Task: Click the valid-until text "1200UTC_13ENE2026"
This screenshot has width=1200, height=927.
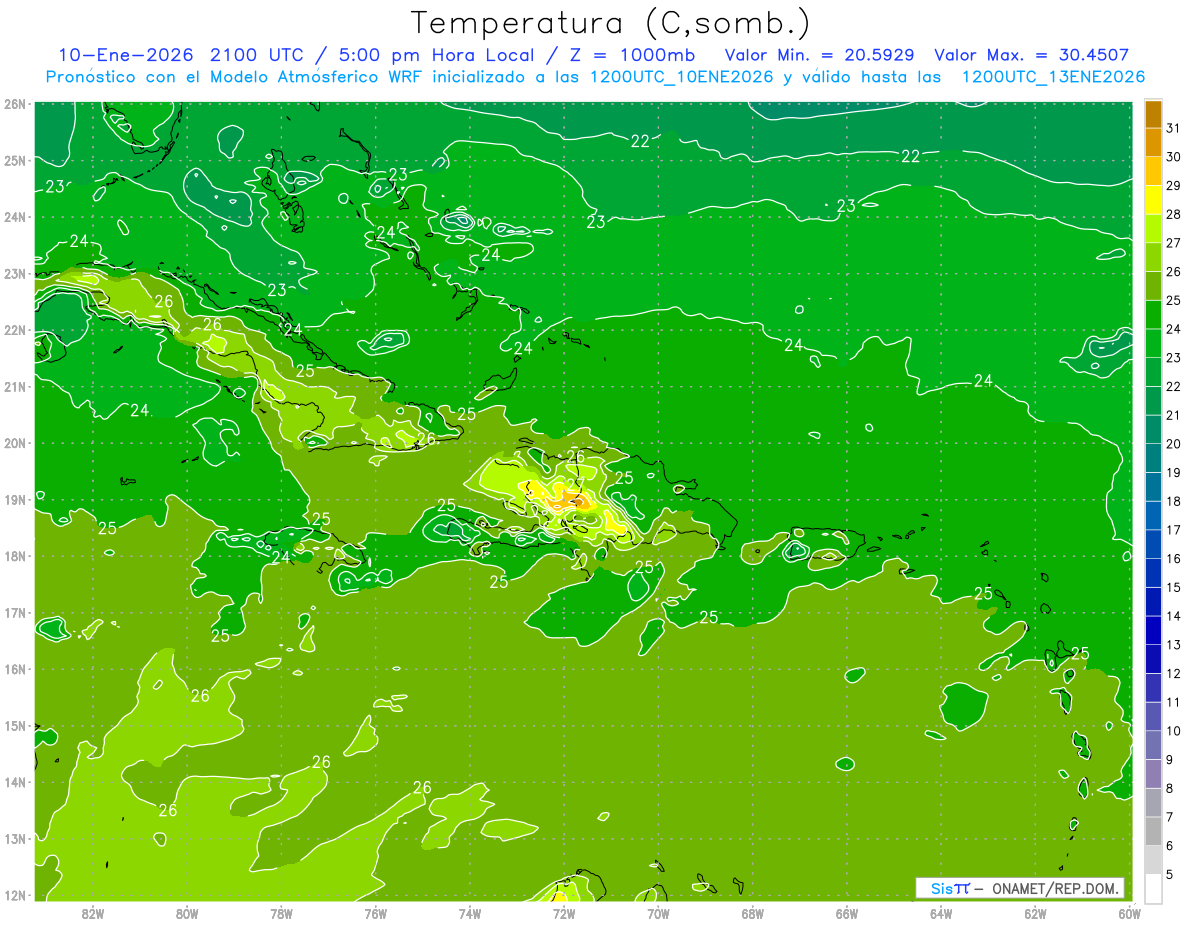Action: [x=1053, y=77]
